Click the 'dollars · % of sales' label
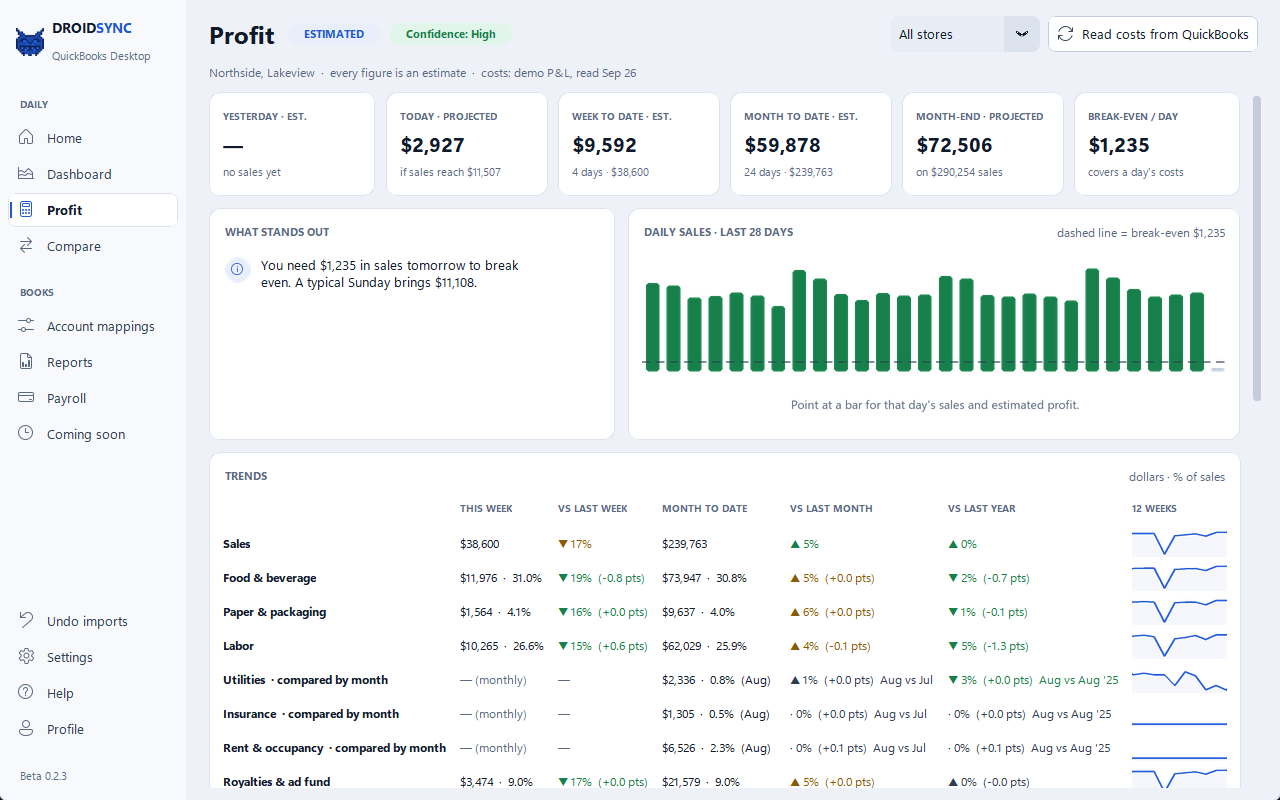Screen dimensions: 1280x800 (x=1177, y=477)
